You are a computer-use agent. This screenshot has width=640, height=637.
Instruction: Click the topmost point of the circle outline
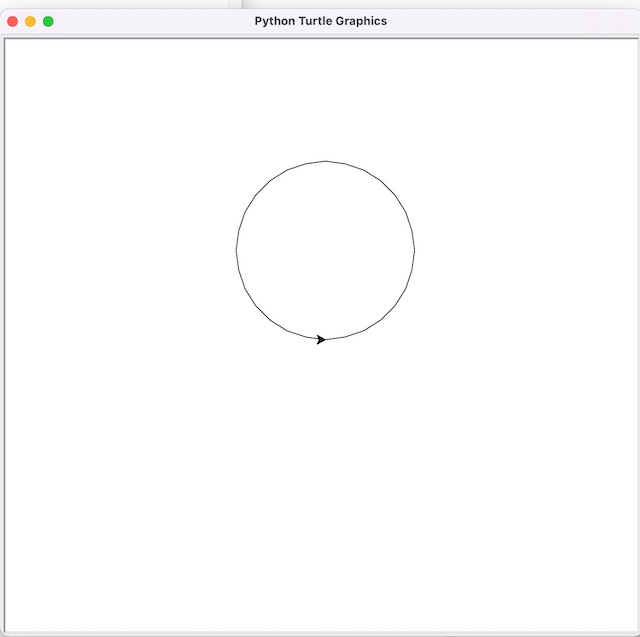326,161
